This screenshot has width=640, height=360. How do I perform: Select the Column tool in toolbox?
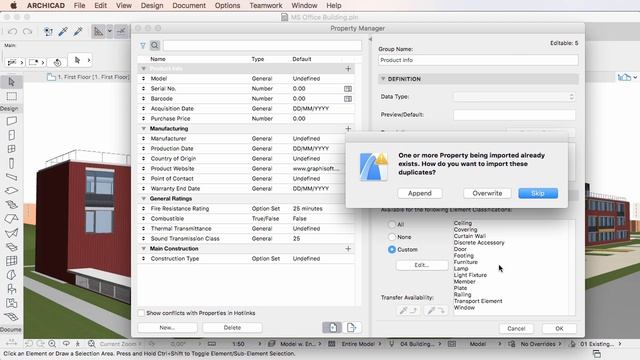click(11, 163)
